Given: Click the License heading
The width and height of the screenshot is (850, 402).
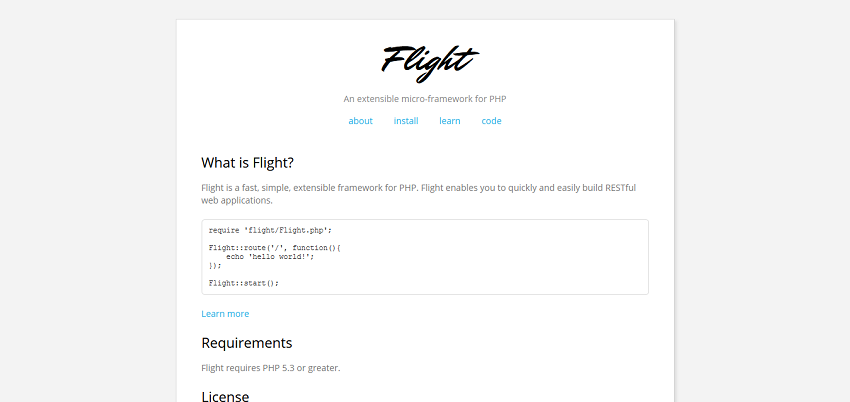Looking at the screenshot, I should pyautogui.click(x=225, y=396).
